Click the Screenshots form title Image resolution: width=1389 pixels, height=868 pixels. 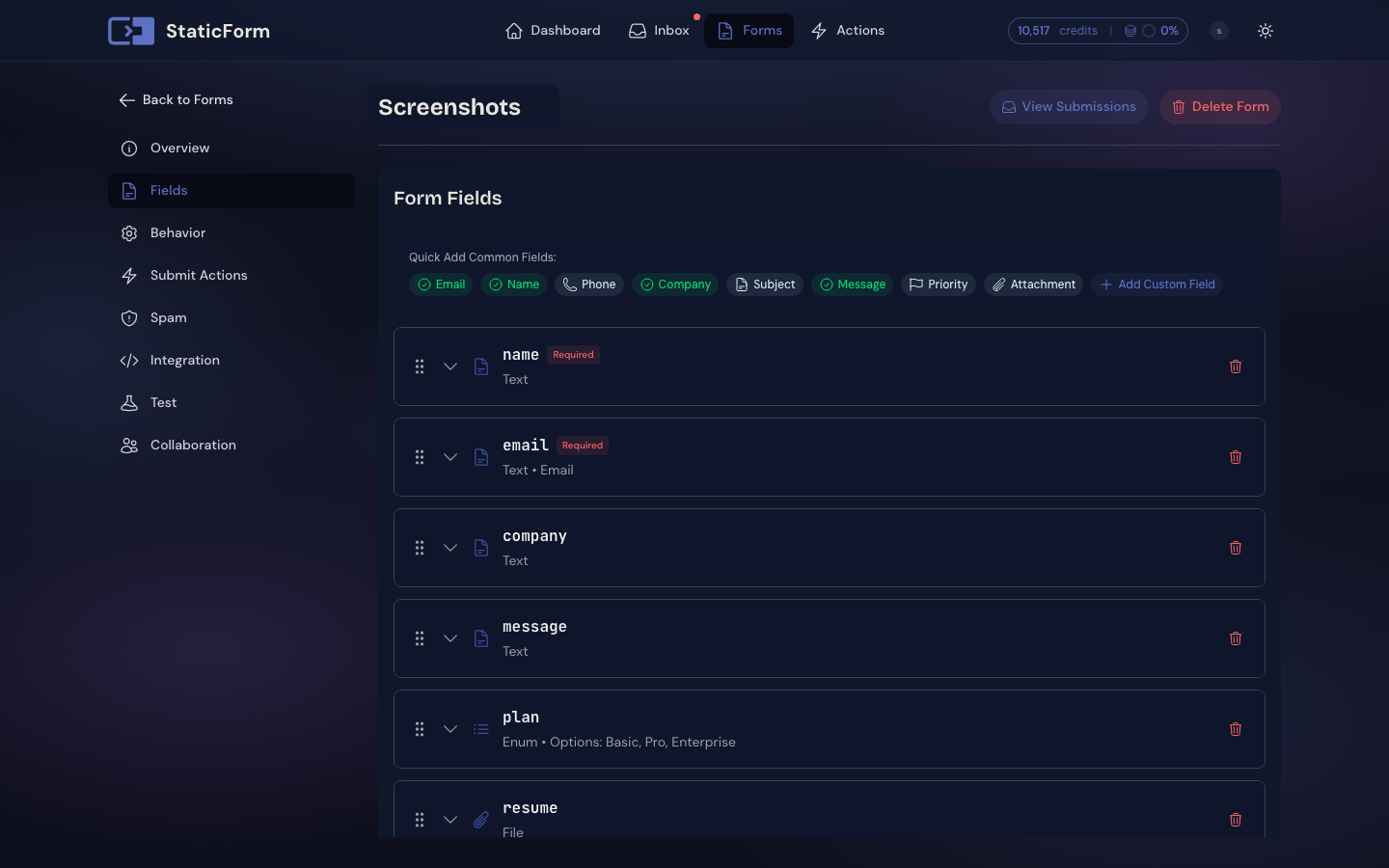click(449, 107)
